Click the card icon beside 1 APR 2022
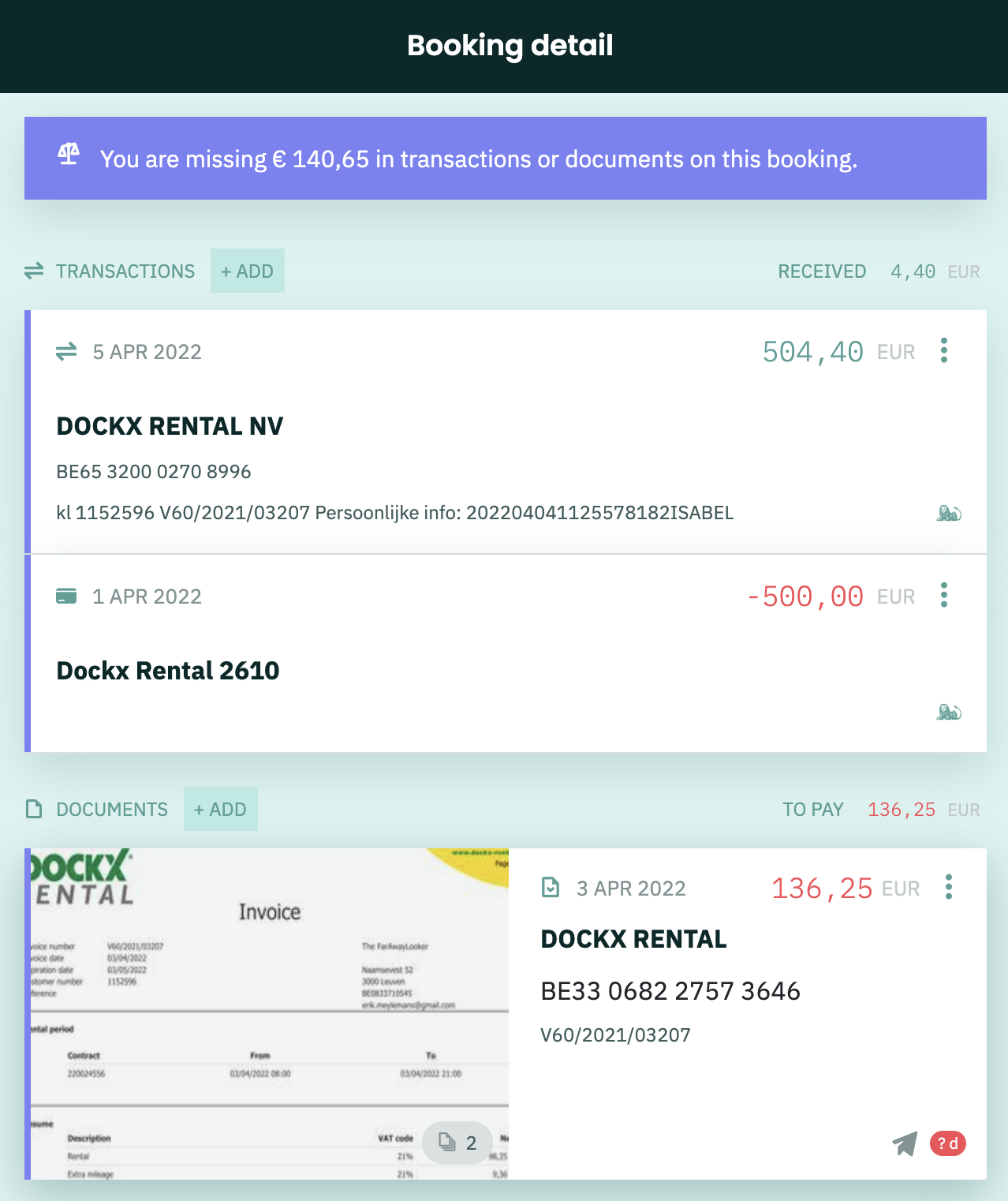 point(66,596)
